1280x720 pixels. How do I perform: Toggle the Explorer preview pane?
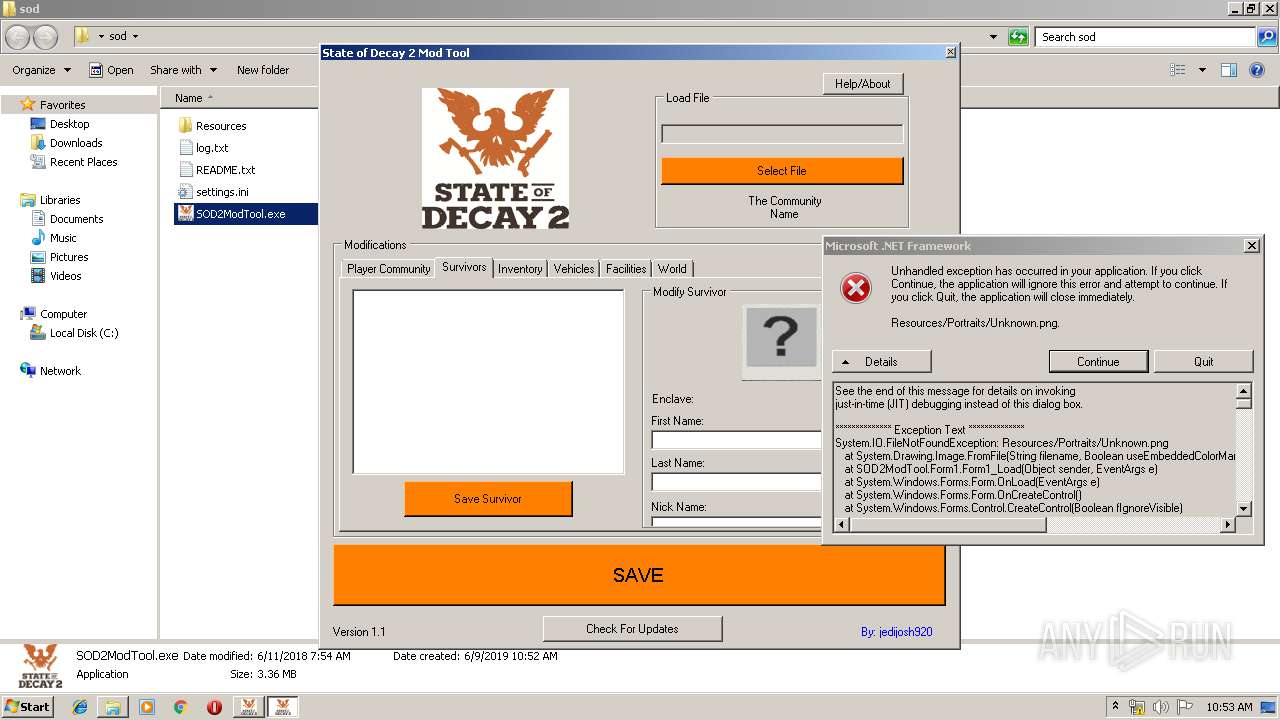1229,70
